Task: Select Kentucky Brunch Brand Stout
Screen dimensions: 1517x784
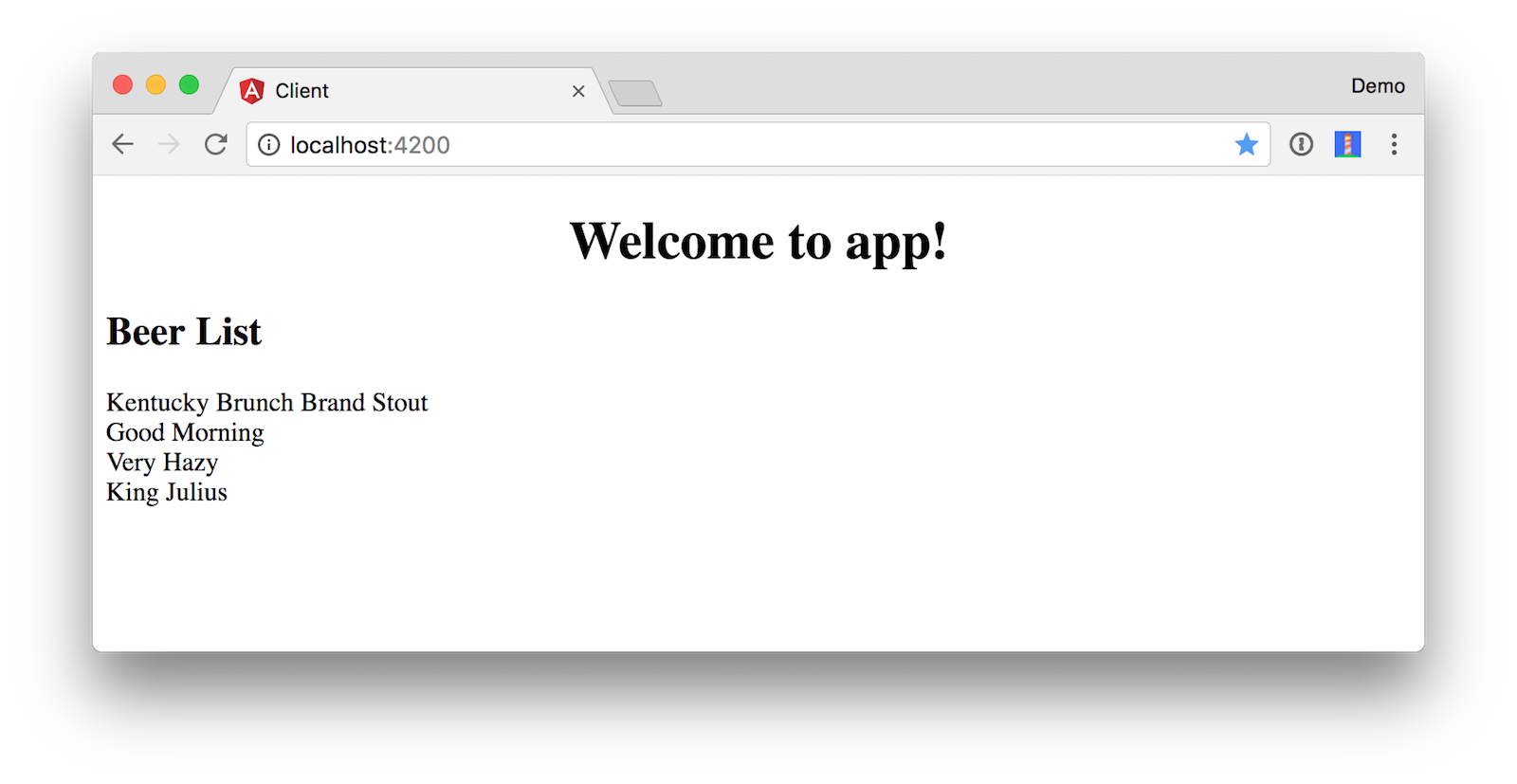Action: click(266, 403)
